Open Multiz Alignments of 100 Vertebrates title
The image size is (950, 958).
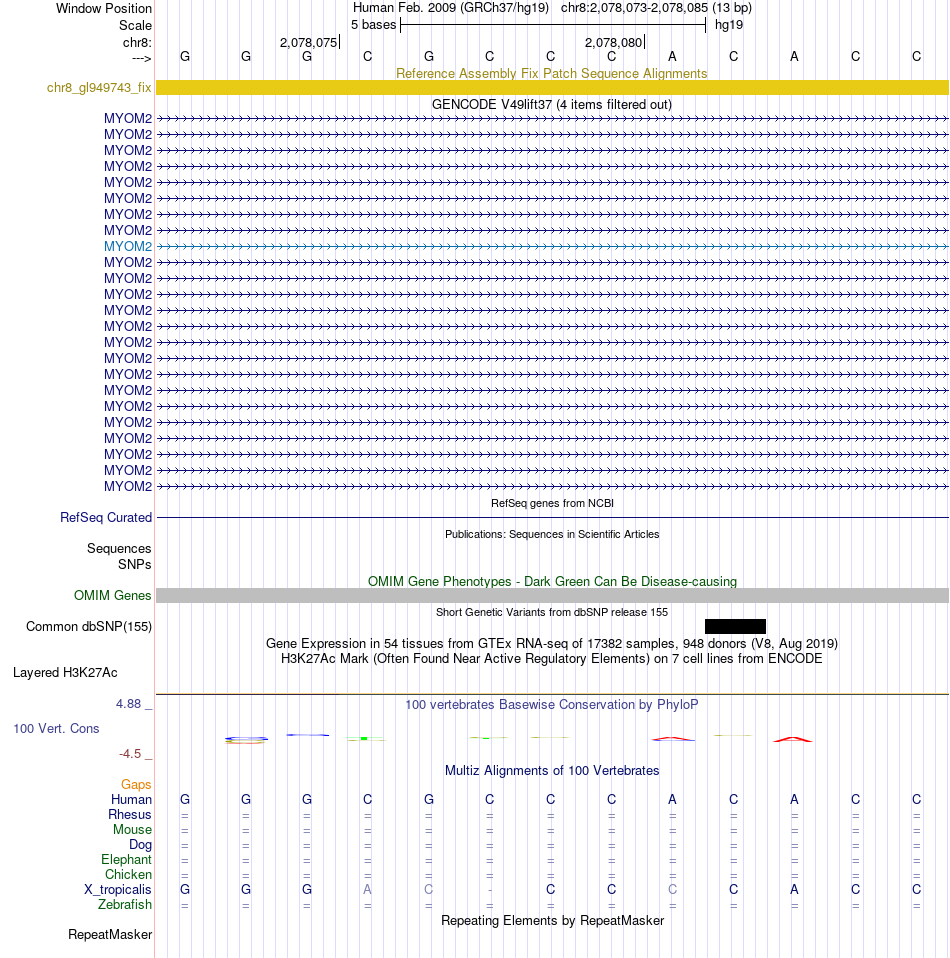coord(552,770)
